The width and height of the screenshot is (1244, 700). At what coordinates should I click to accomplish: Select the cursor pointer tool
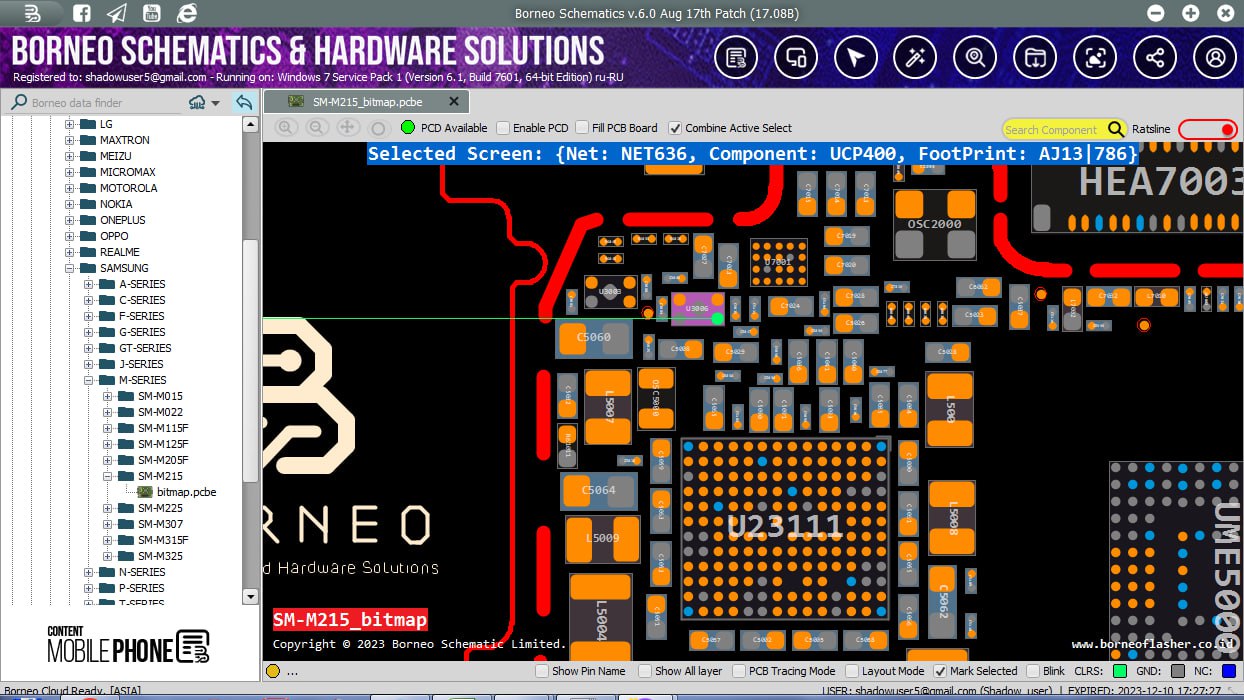pos(855,58)
